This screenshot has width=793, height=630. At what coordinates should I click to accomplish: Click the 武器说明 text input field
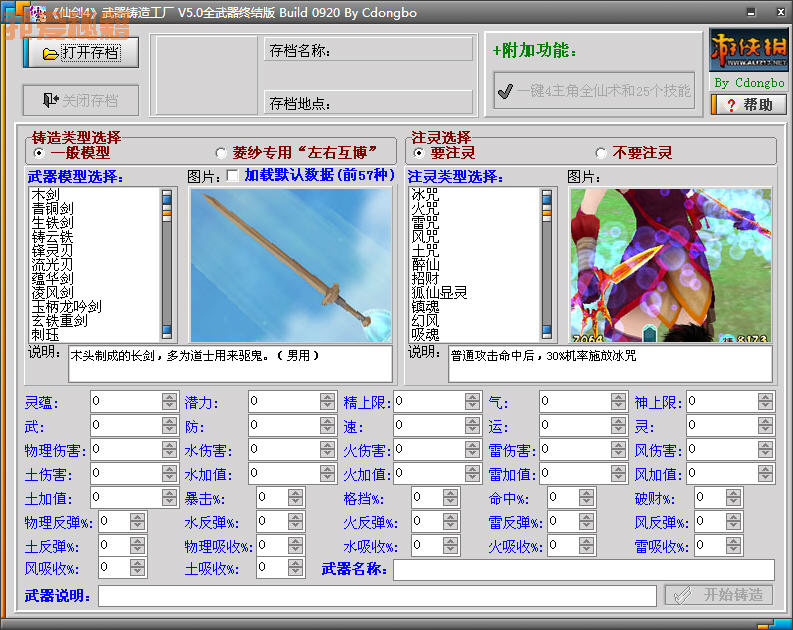(x=377, y=596)
